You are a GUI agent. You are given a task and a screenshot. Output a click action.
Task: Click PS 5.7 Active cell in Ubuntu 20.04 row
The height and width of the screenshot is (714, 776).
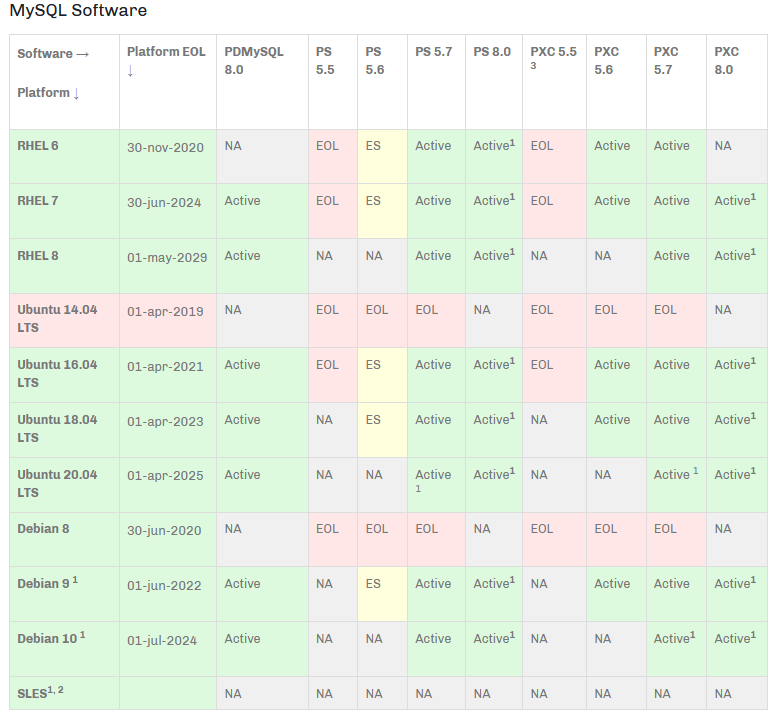tap(436, 485)
